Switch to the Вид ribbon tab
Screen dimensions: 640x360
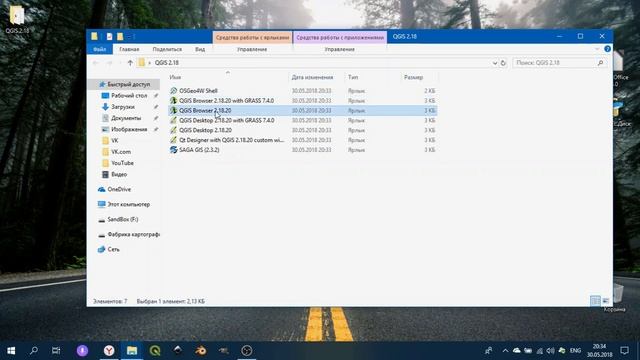point(200,49)
